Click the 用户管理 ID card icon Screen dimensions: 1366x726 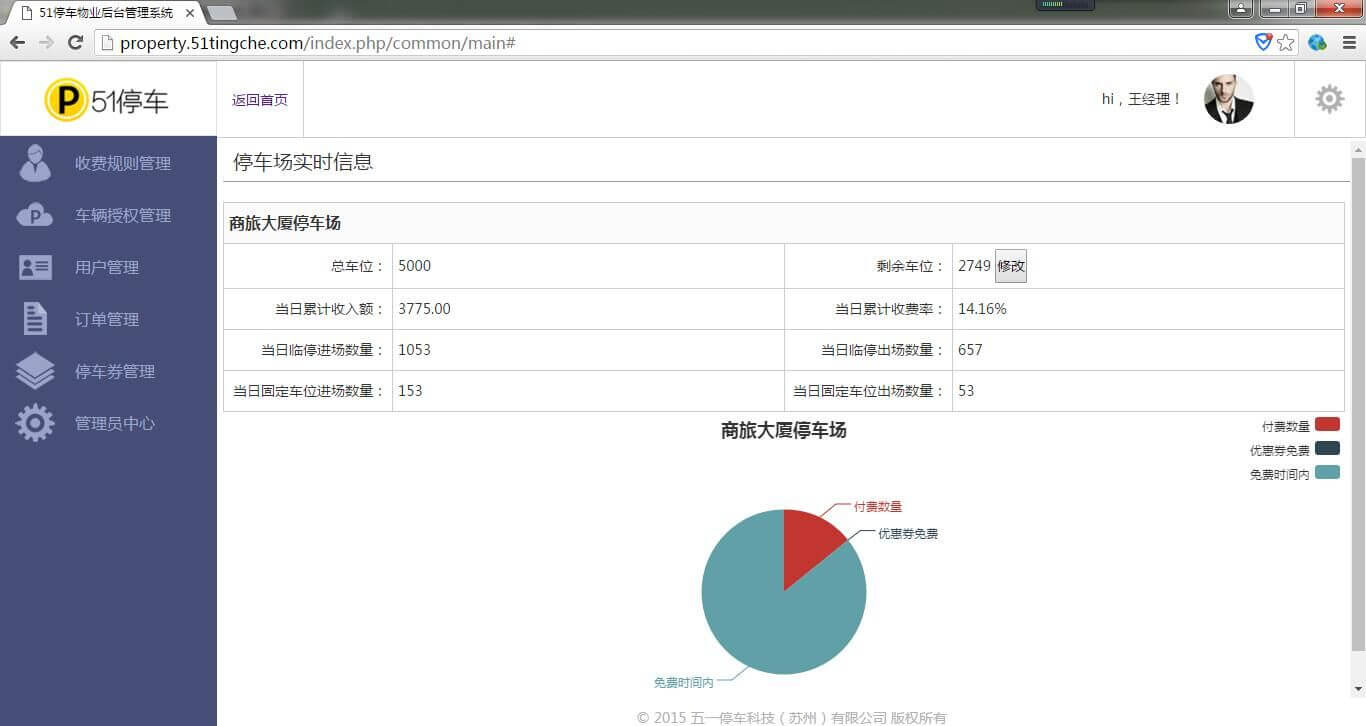[x=35, y=267]
